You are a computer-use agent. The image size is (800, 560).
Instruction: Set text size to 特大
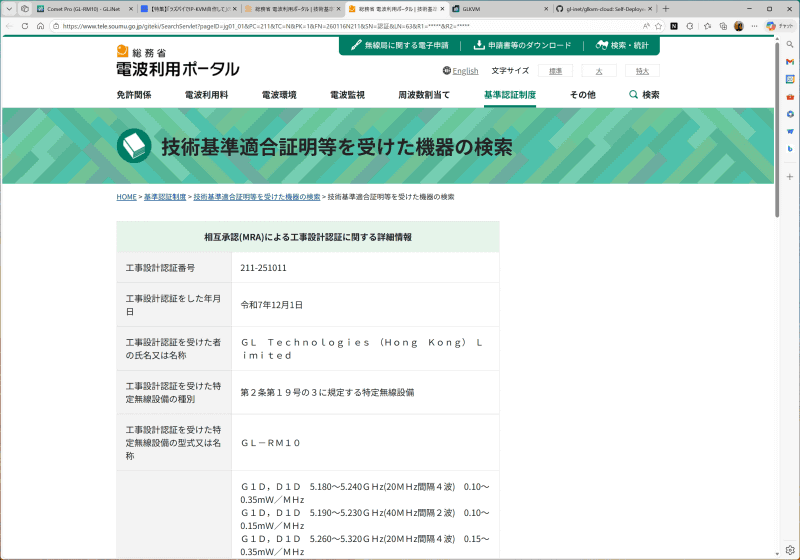coord(642,71)
